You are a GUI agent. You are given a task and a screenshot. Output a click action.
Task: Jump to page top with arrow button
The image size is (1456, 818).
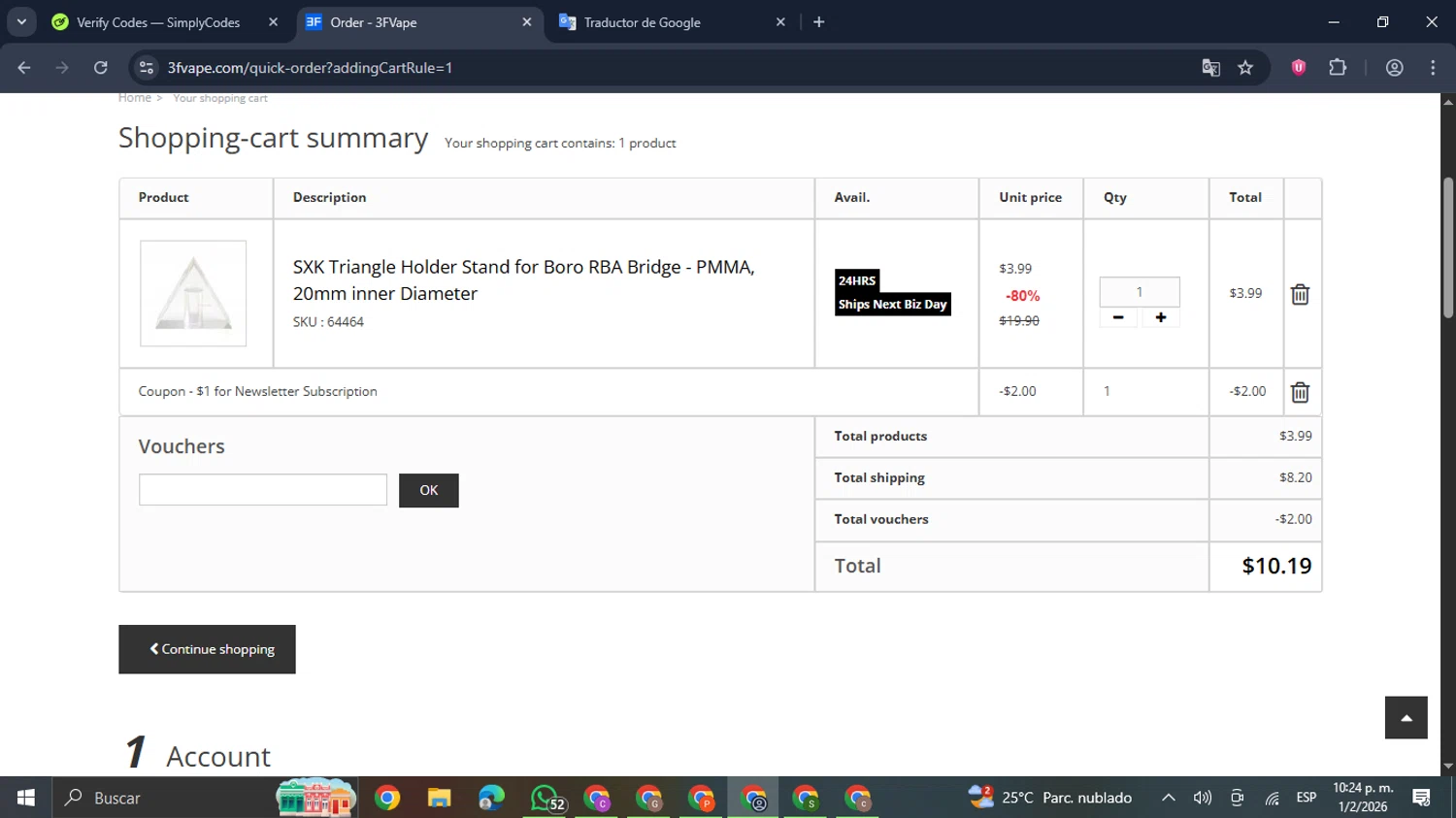tap(1406, 717)
